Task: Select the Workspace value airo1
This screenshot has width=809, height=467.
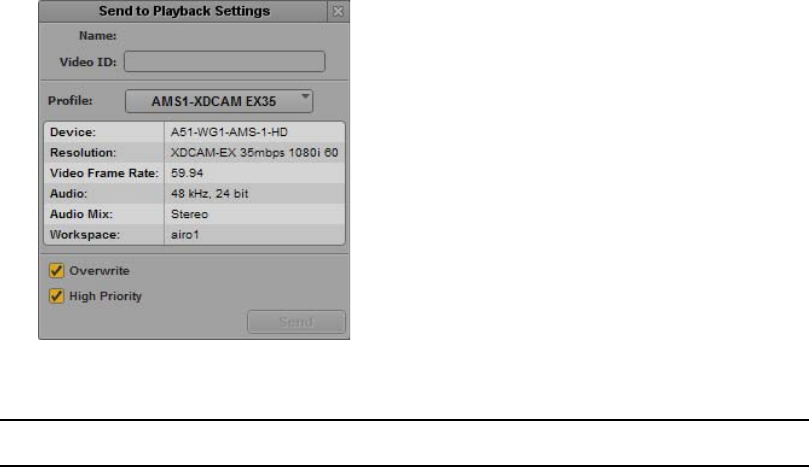Action: tap(185, 235)
